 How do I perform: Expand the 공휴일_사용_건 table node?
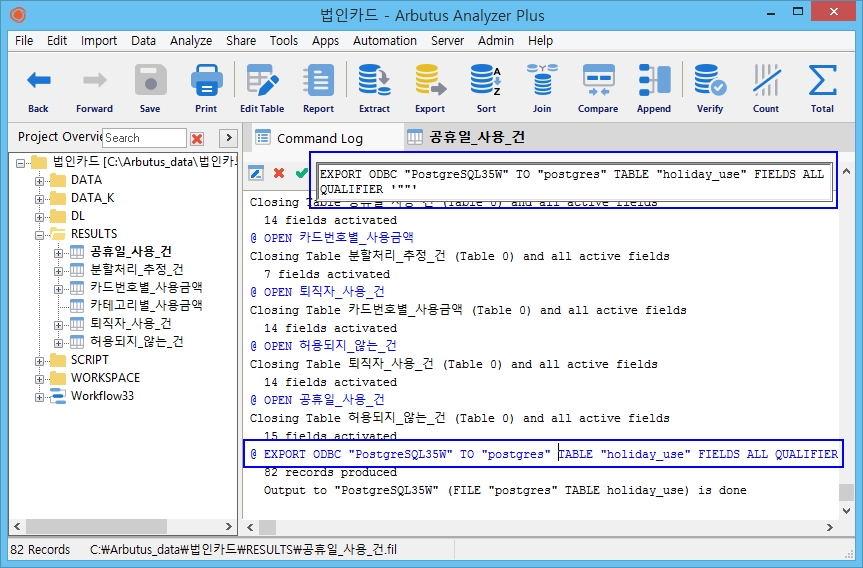(58, 253)
